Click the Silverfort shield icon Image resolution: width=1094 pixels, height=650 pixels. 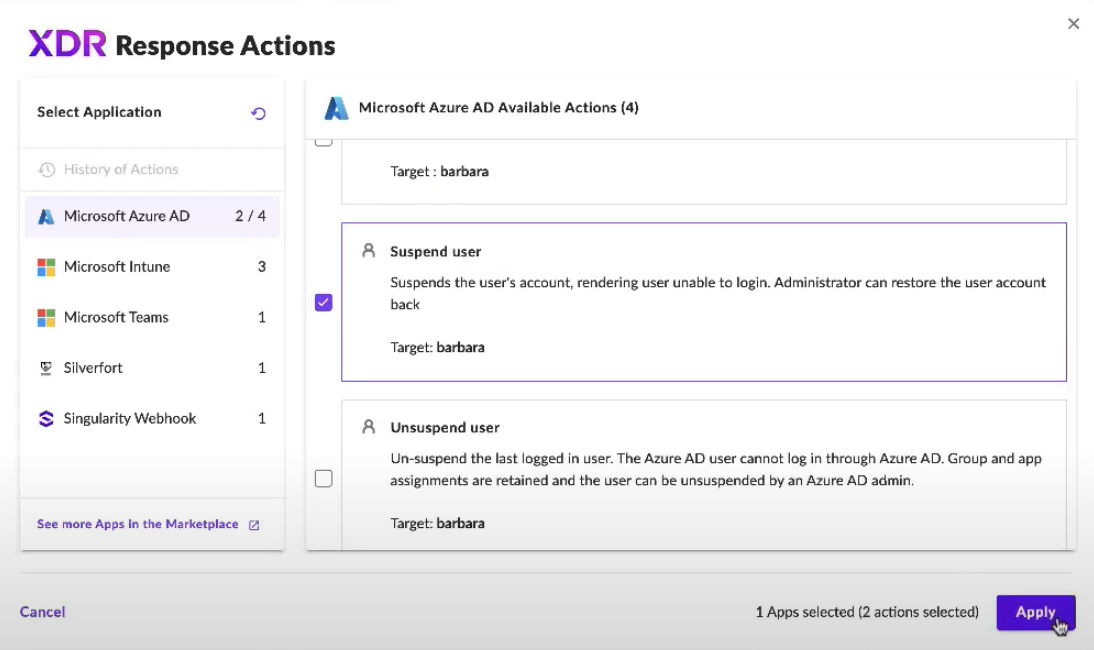tap(44, 368)
